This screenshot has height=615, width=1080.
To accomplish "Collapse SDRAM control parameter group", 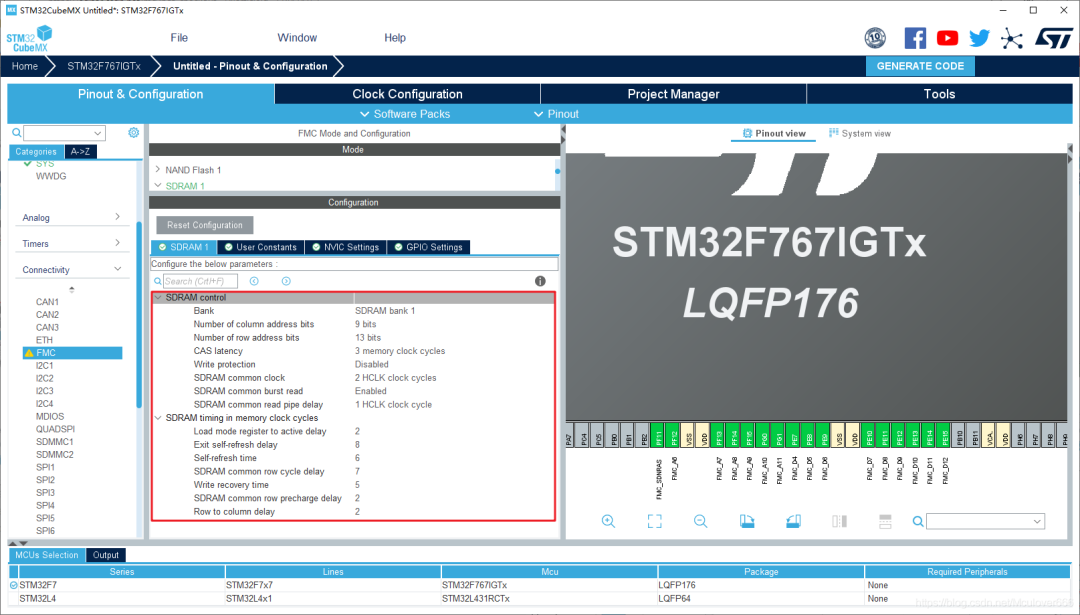I will pyautogui.click(x=158, y=298).
